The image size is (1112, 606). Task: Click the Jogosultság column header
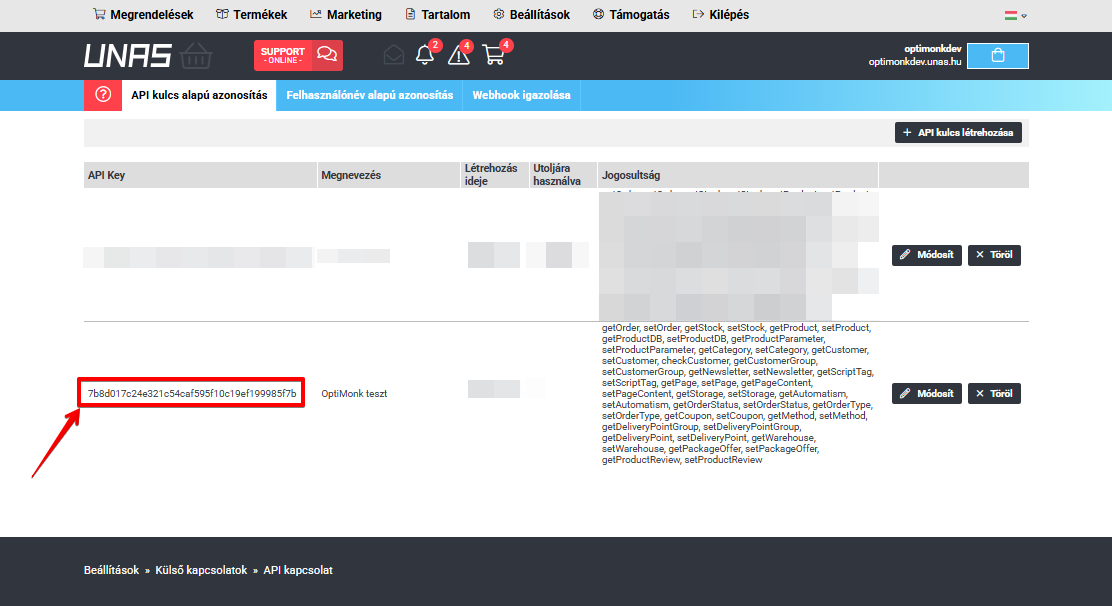[738, 175]
